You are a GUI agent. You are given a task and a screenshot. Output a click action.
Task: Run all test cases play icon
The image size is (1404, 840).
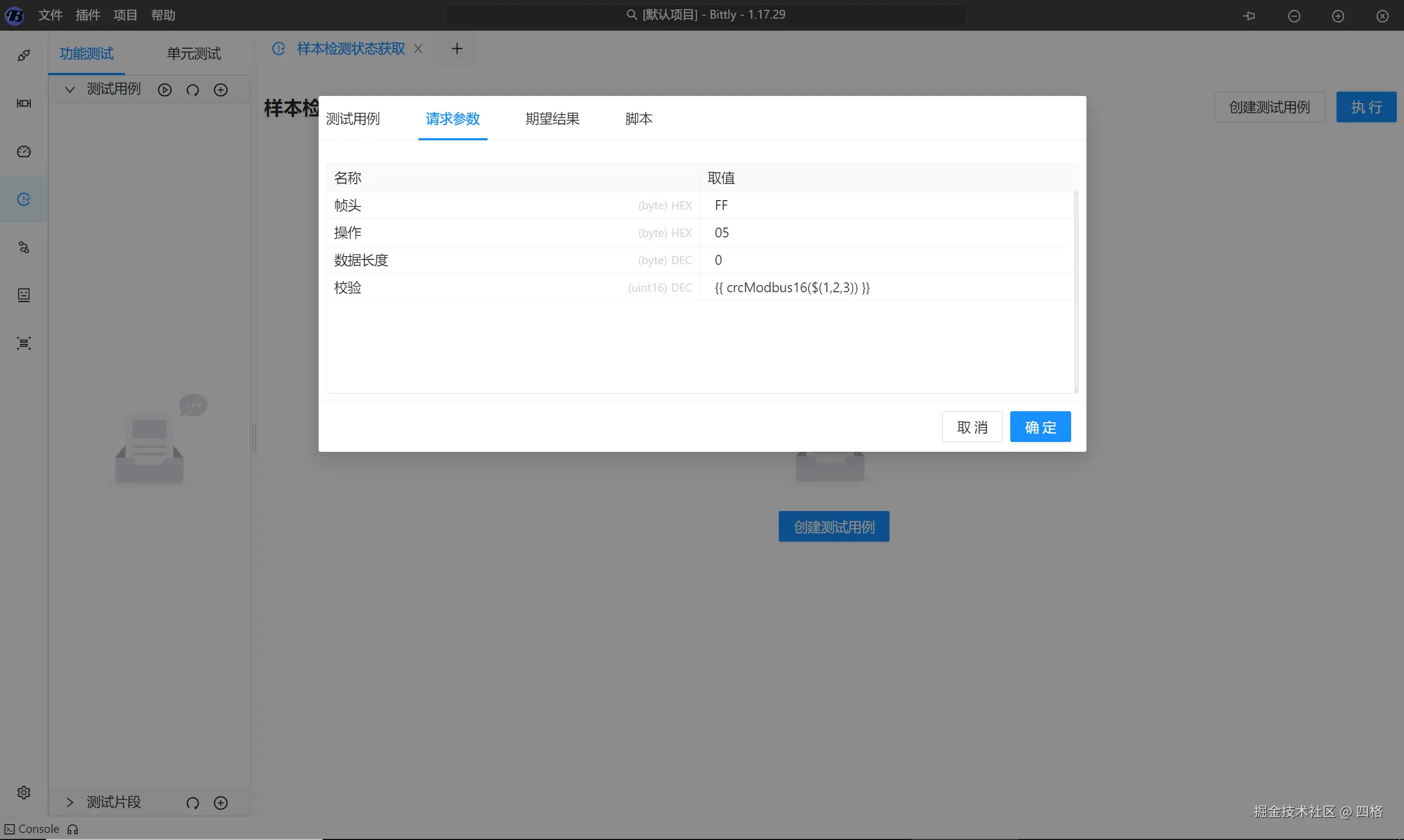pos(165,90)
